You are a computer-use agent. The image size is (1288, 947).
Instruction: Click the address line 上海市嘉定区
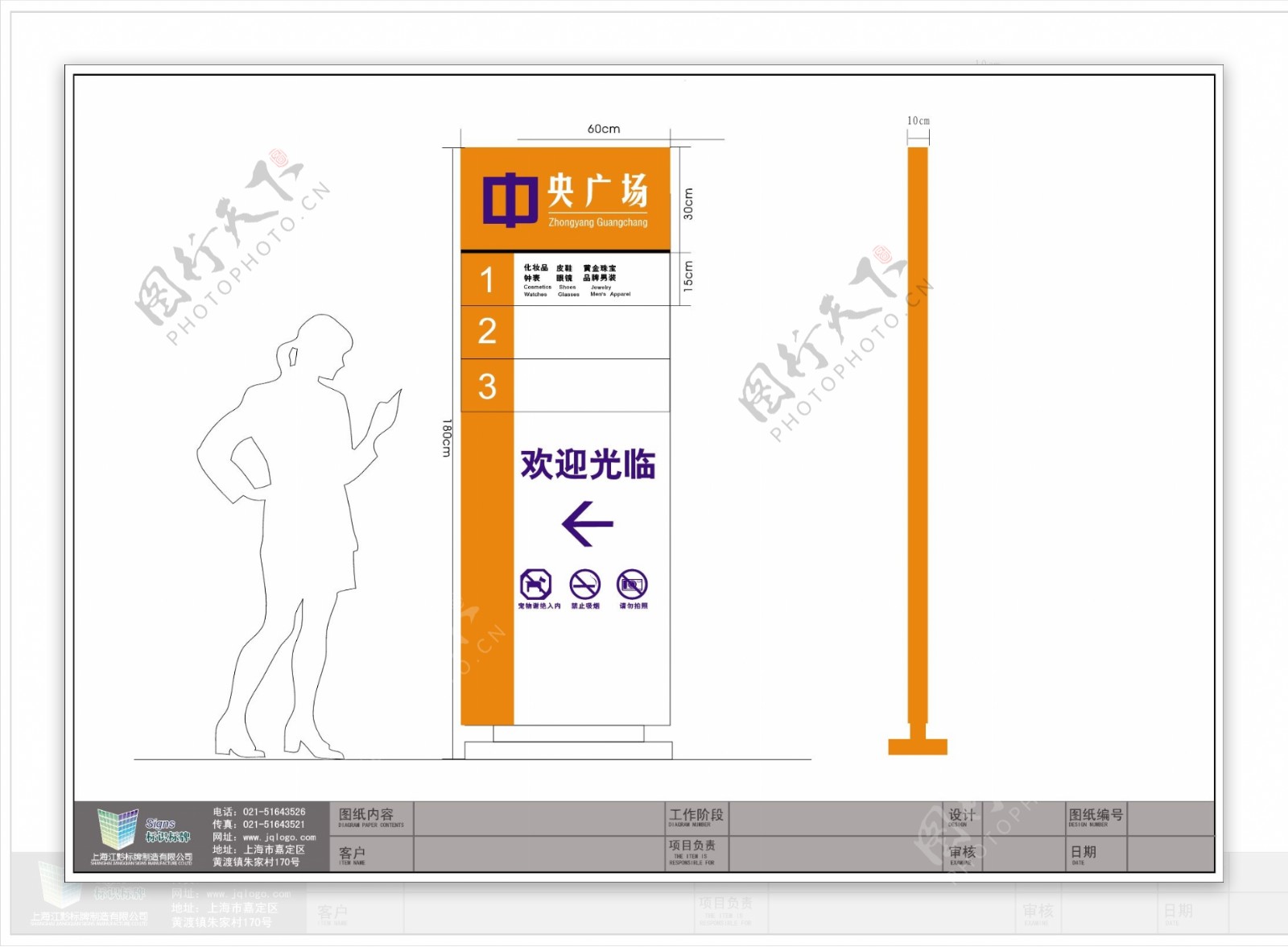pos(275,850)
